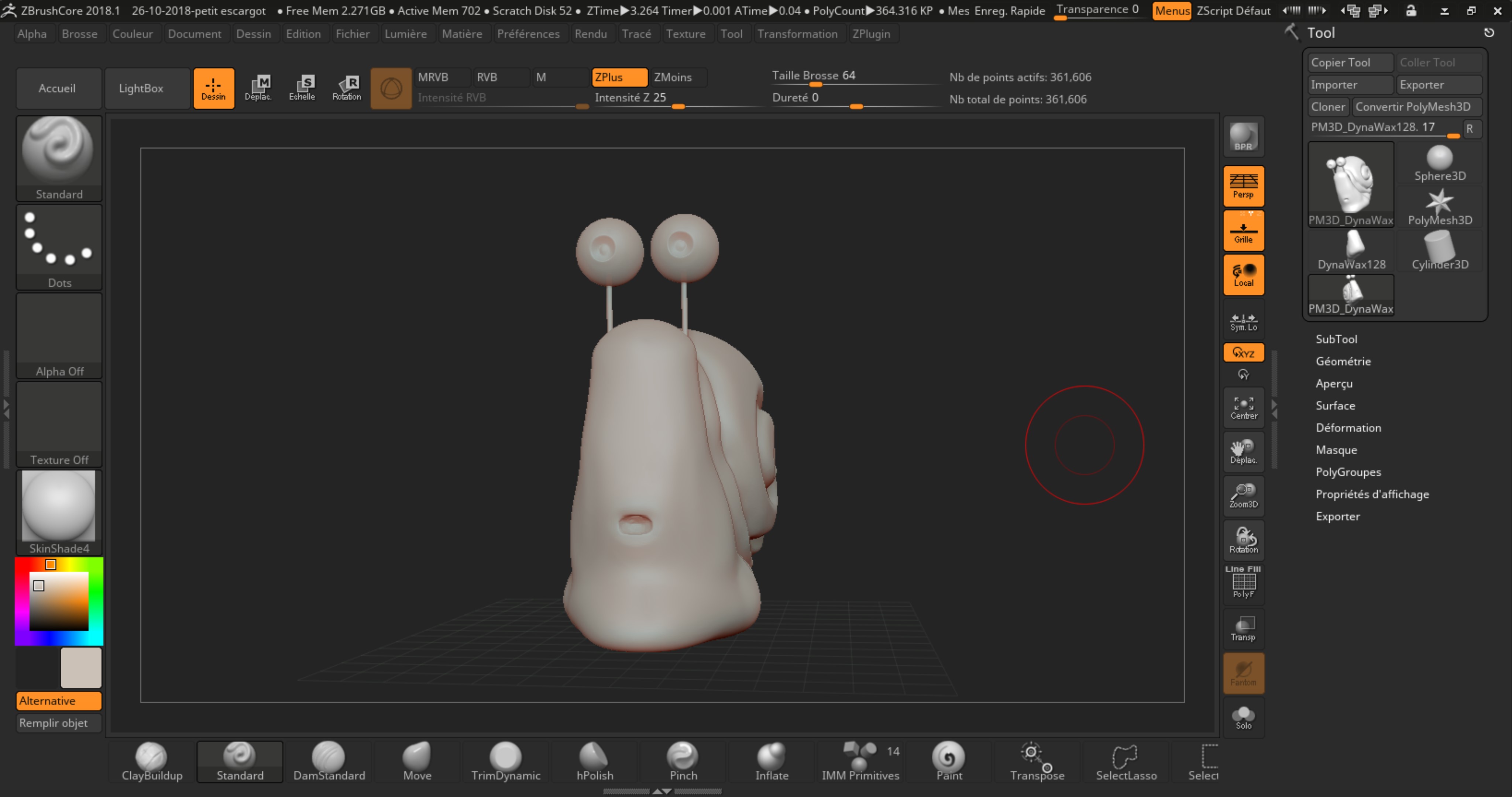Toggle the Grille floor grid

(1243, 231)
